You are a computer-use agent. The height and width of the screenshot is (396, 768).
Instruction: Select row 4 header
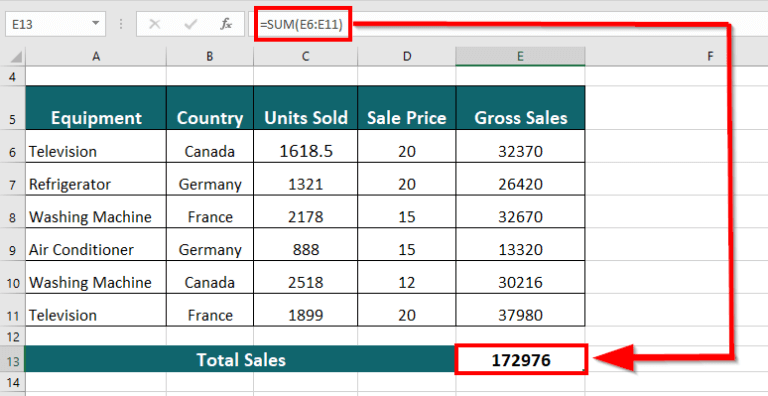[x=12, y=77]
